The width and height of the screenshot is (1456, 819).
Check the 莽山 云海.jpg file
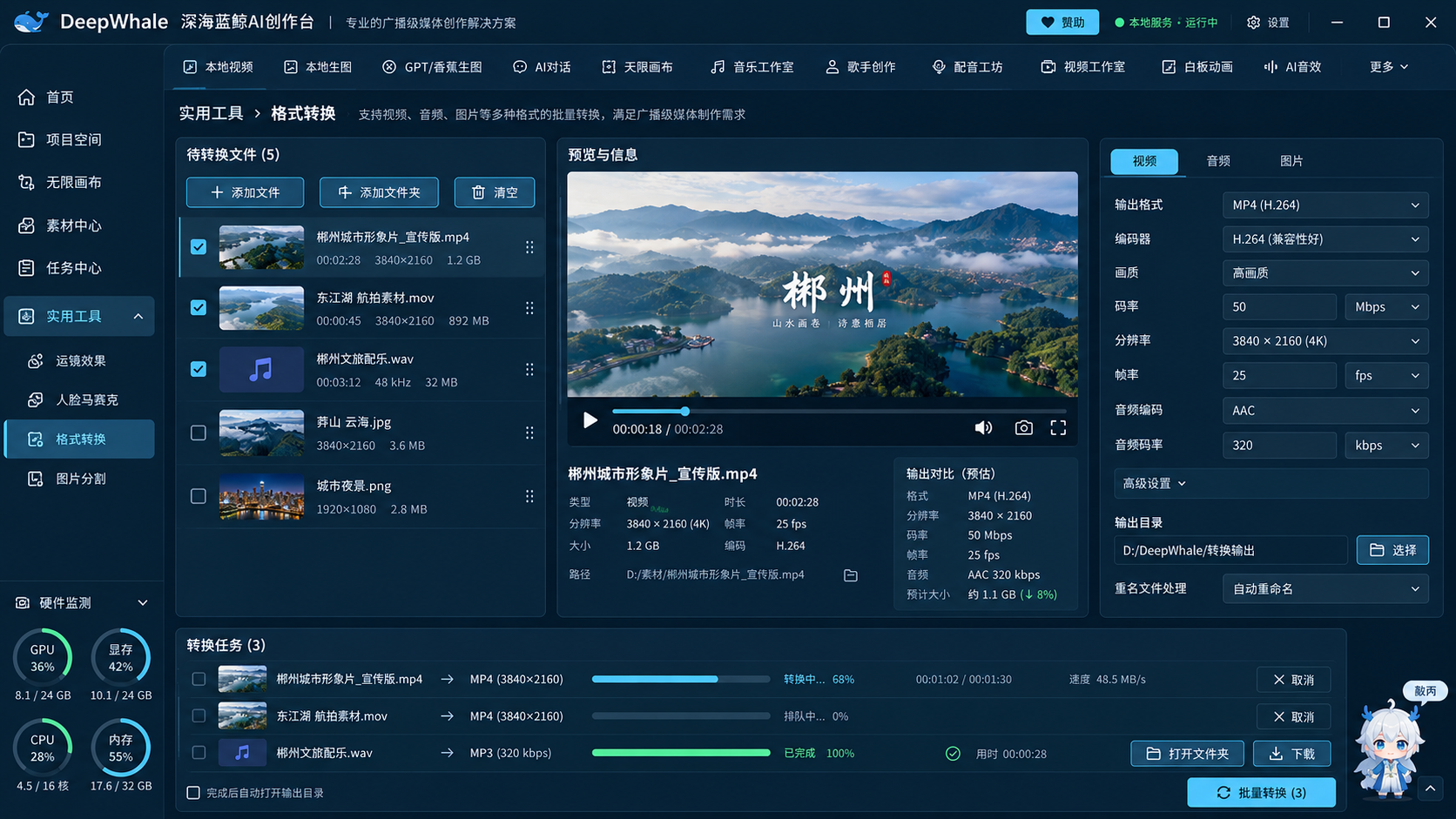pos(199,433)
